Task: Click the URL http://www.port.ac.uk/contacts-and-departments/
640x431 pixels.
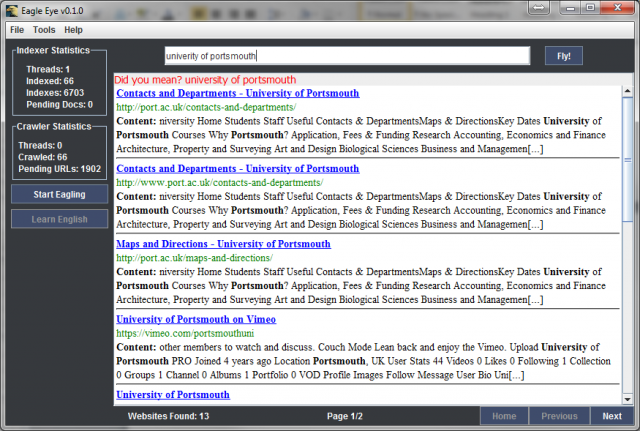Action: (x=220, y=182)
